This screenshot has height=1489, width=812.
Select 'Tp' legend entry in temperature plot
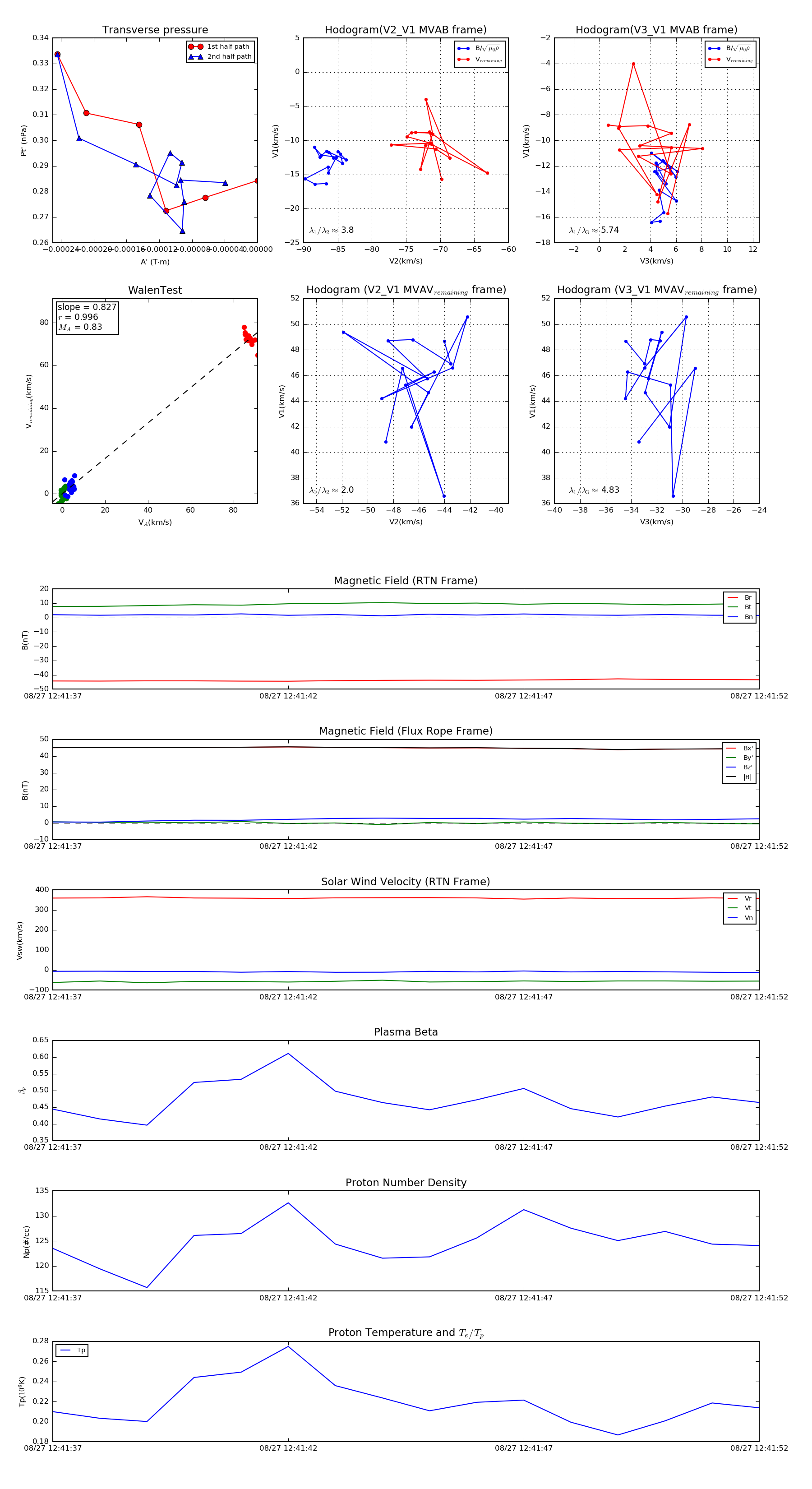[x=72, y=1350]
